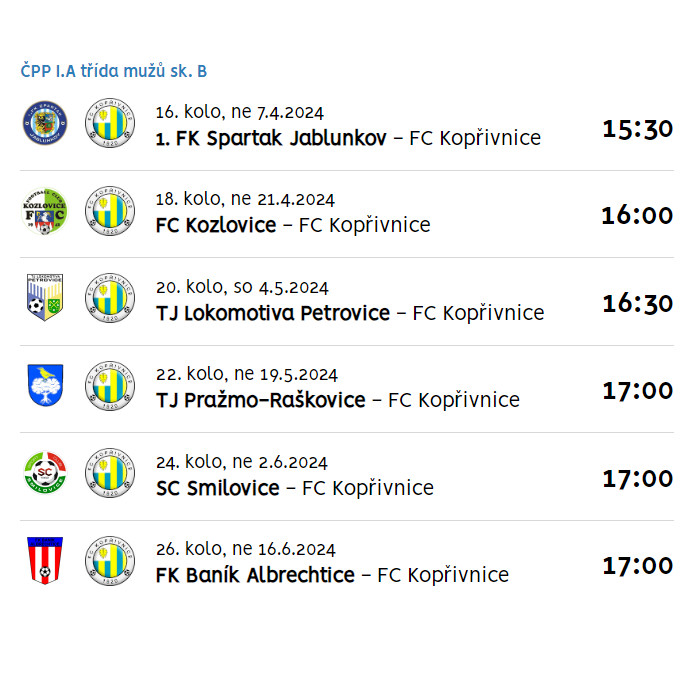Click FC Kopřivnice logo in 16. kolo row

(110, 123)
